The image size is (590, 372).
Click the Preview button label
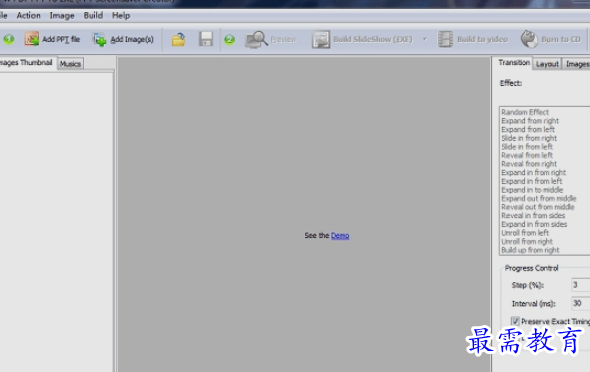click(283, 39)
